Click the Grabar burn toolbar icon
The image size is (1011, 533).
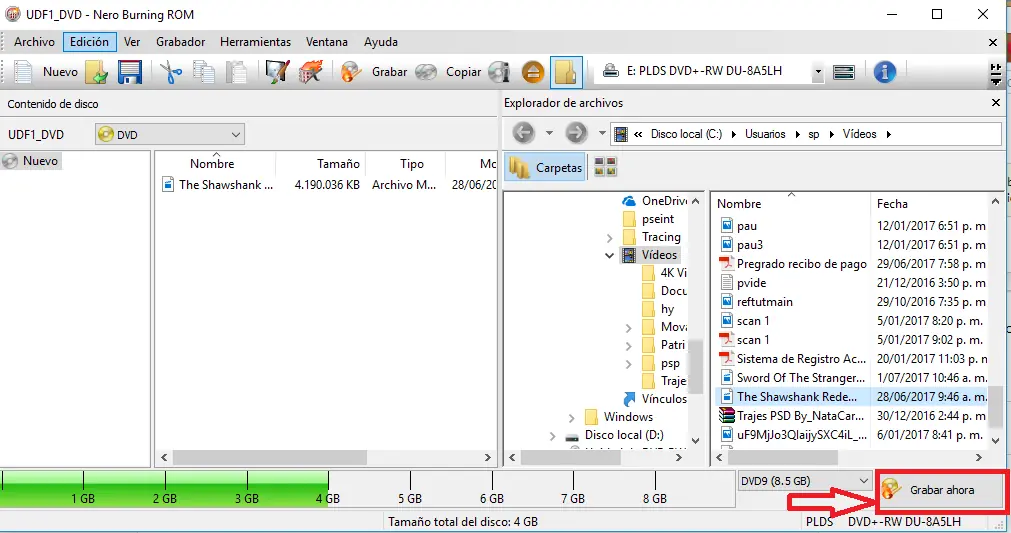pyautogui.click(x=351, y=72)
